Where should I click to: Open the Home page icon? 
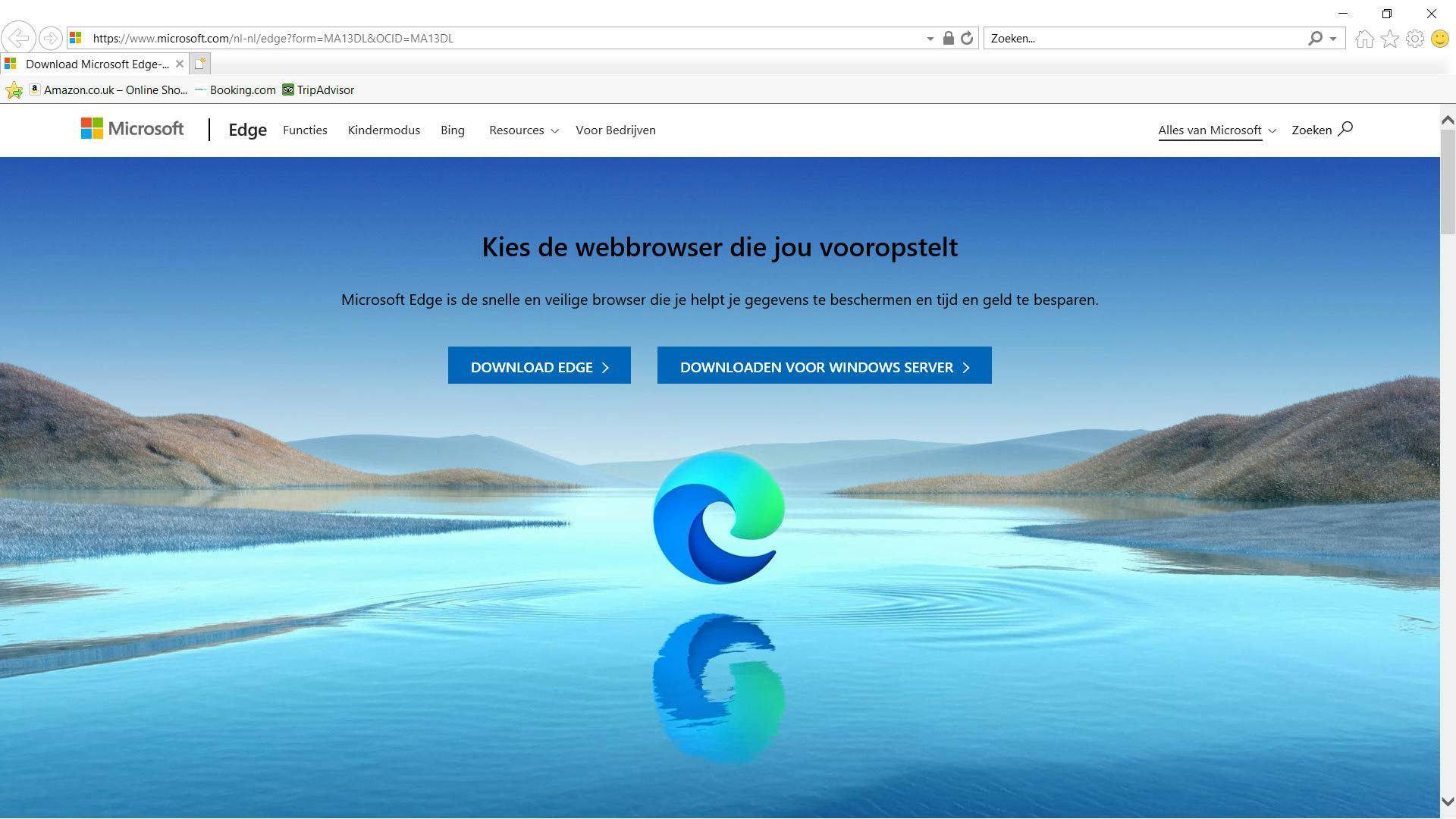pyautogui.click(x=1364, y=39)
